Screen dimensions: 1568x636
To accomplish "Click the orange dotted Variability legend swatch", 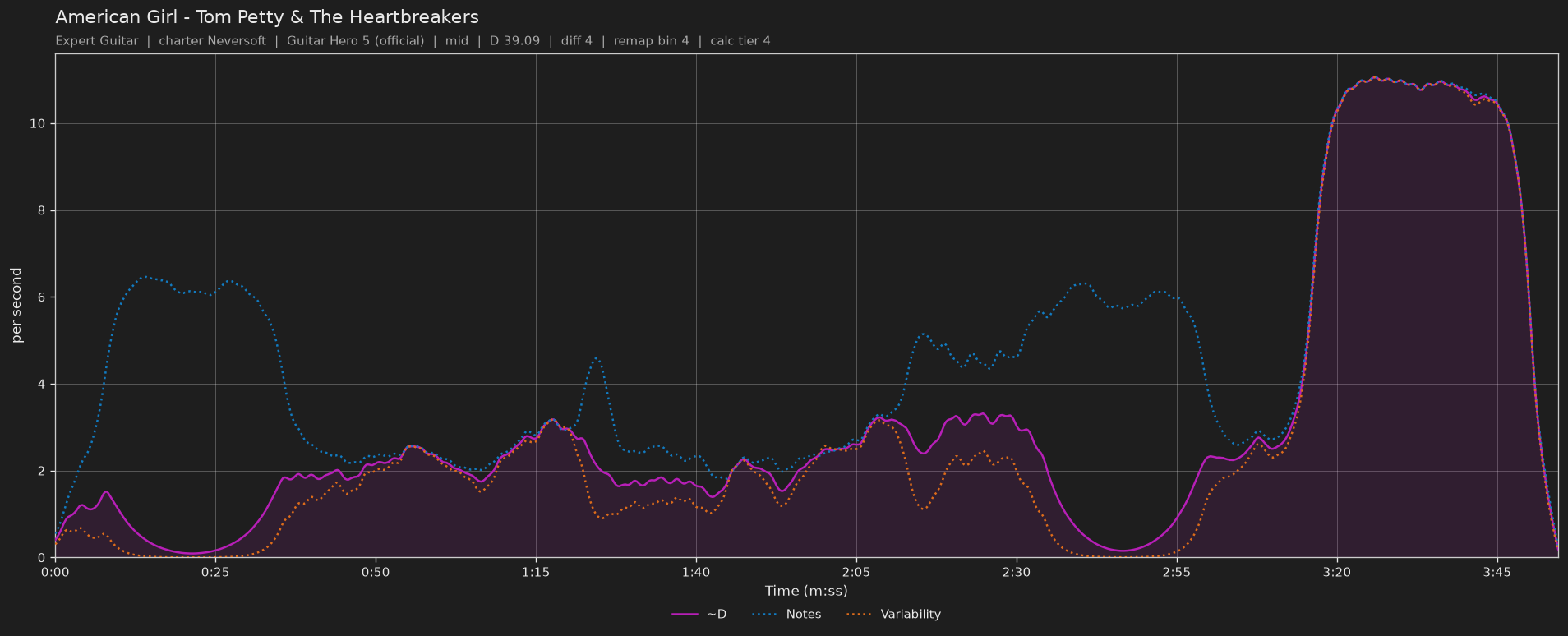I will [859, 615].
